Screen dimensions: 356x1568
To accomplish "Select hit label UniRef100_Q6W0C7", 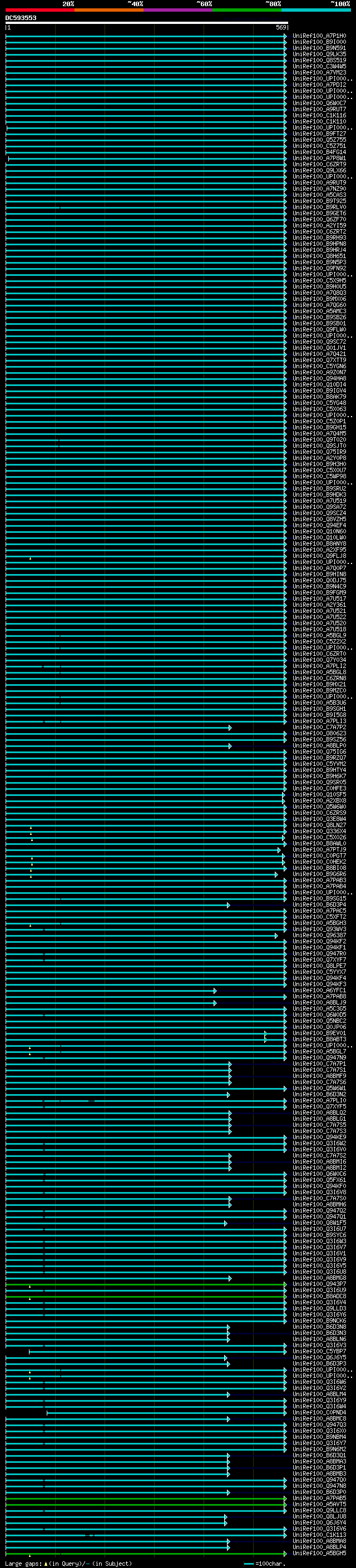I will tap(319, 103).
